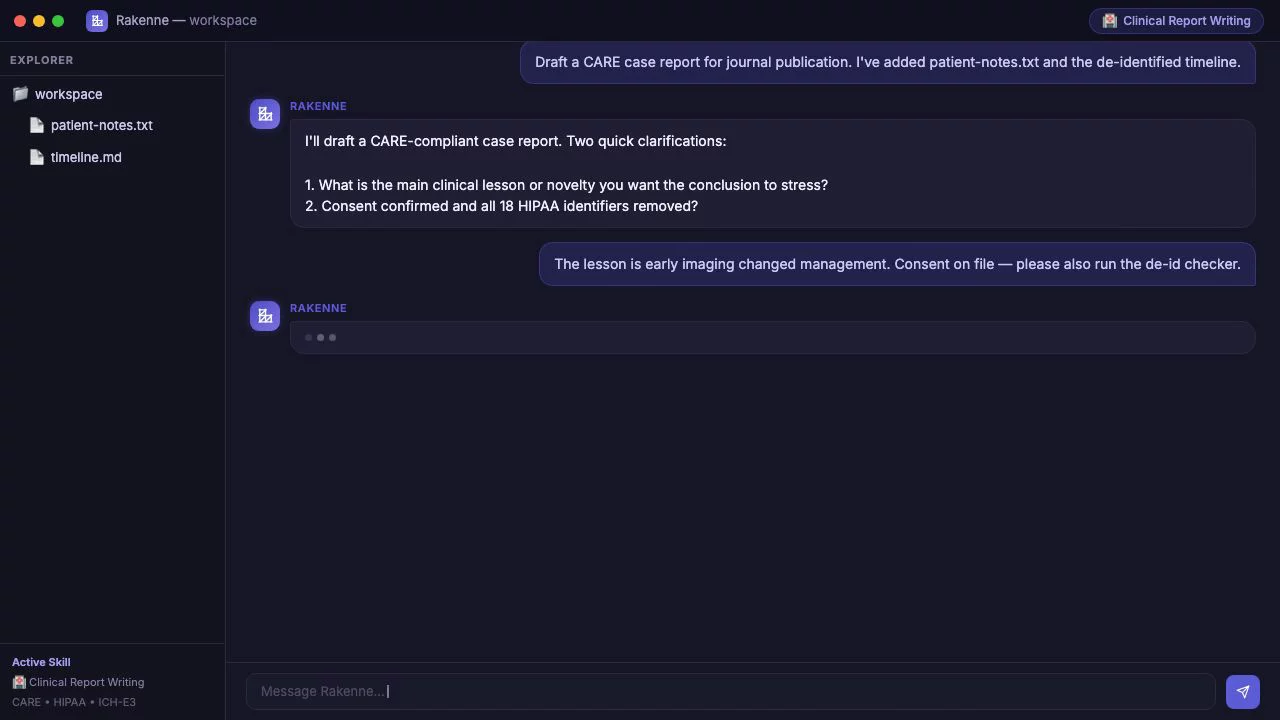Click the CARE • HIPAA • ICH-E3 tags

74,702
